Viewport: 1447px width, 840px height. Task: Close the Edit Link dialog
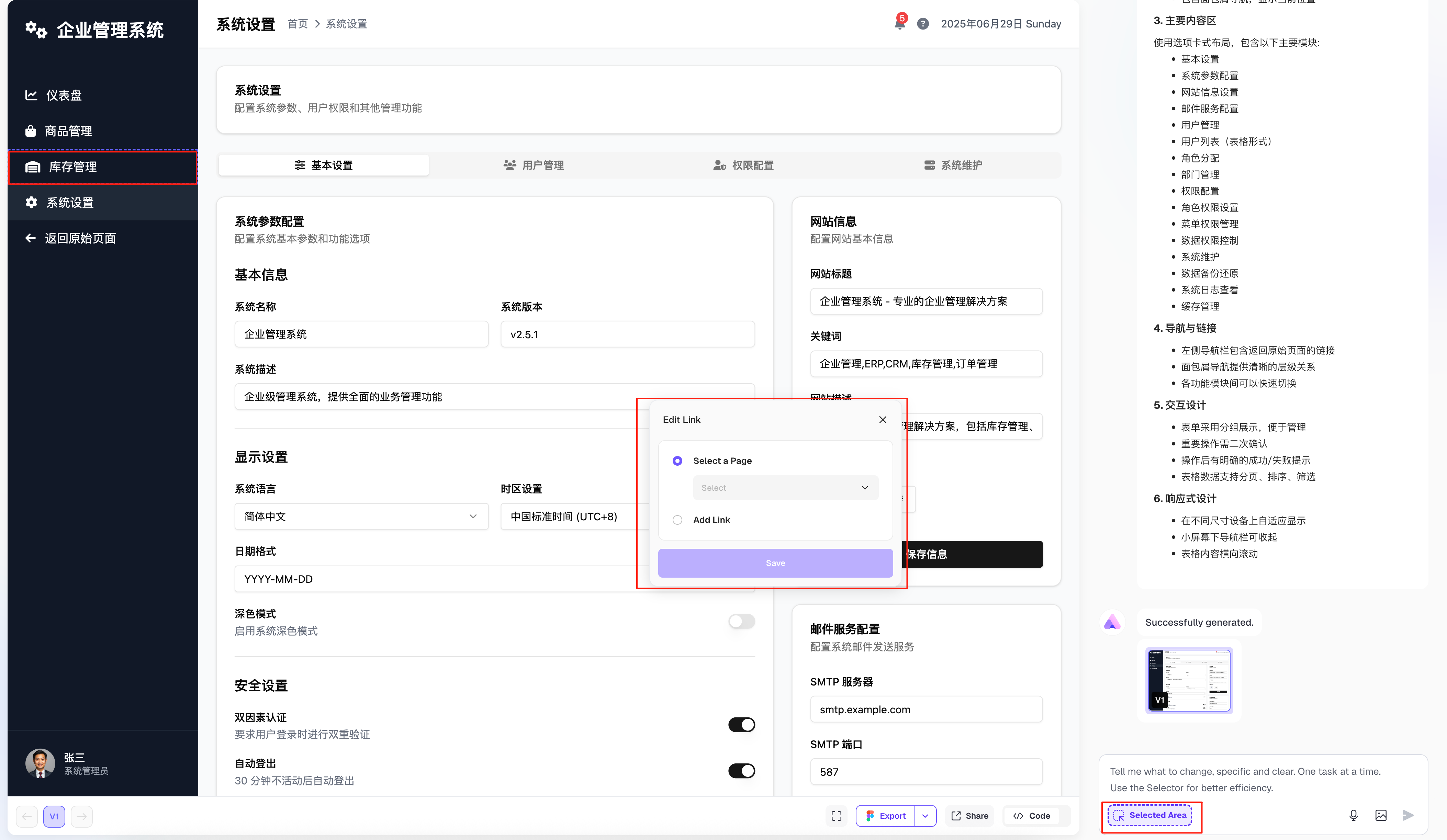(x=883, y=420)
